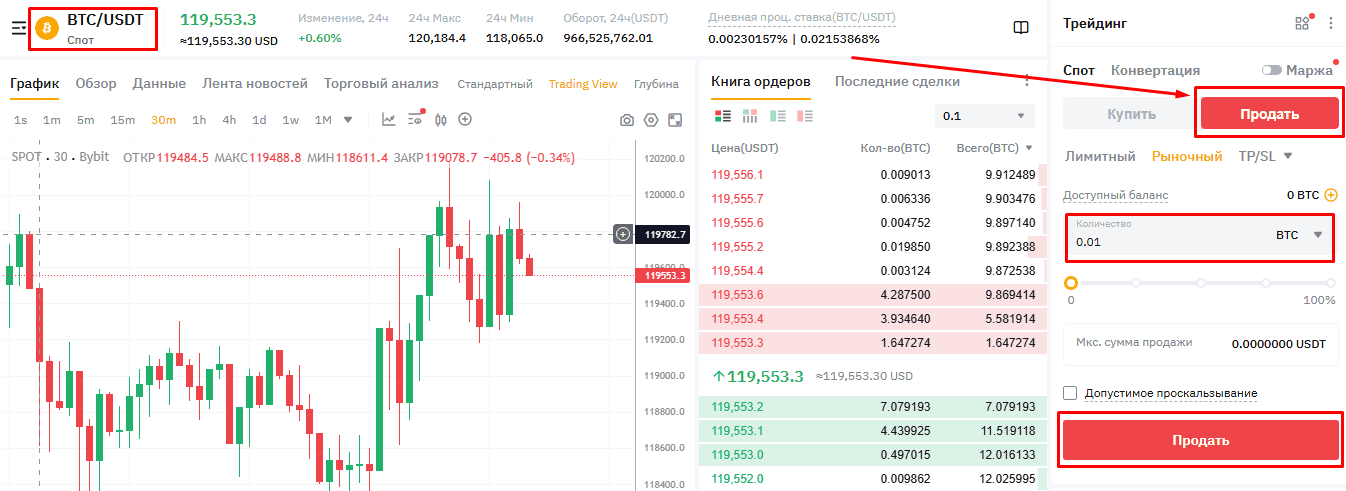Open Trading panel three-dot options menu
This screenshot has width=1346, height=491.
[x=1331, y=24]
